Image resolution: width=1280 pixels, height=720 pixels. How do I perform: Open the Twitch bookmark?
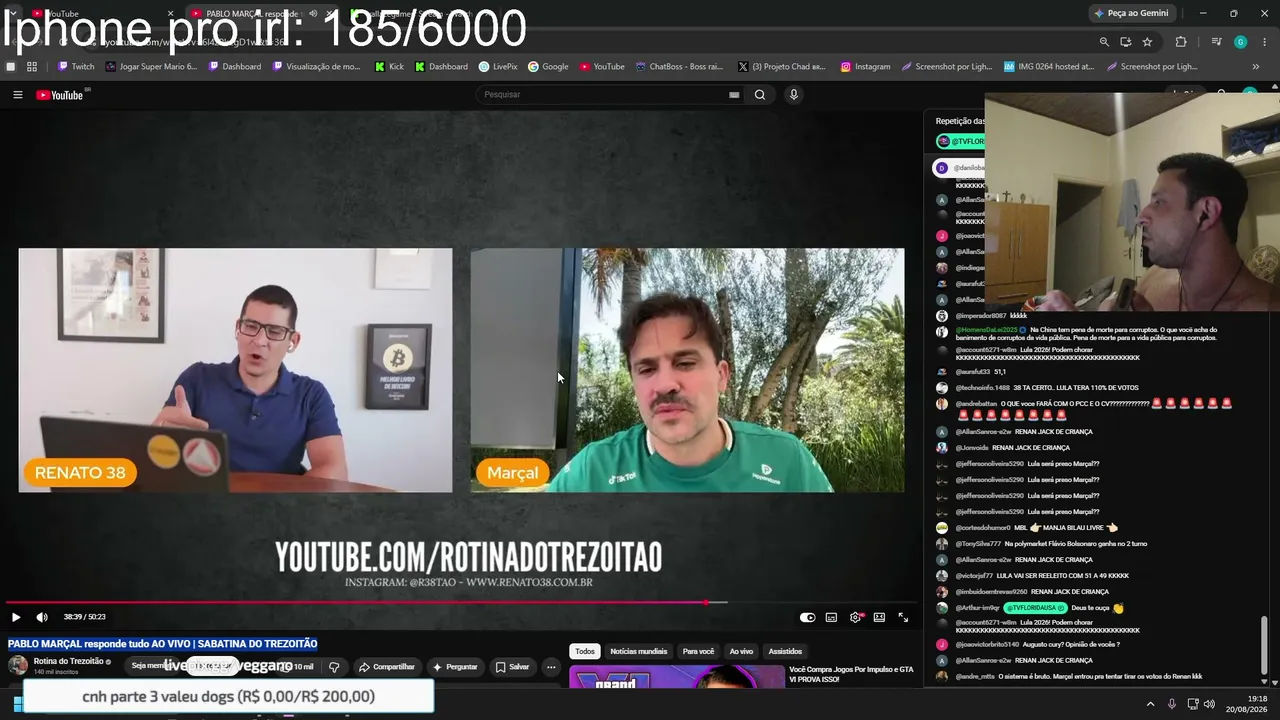pyautogui.click(x=76, y=67)
